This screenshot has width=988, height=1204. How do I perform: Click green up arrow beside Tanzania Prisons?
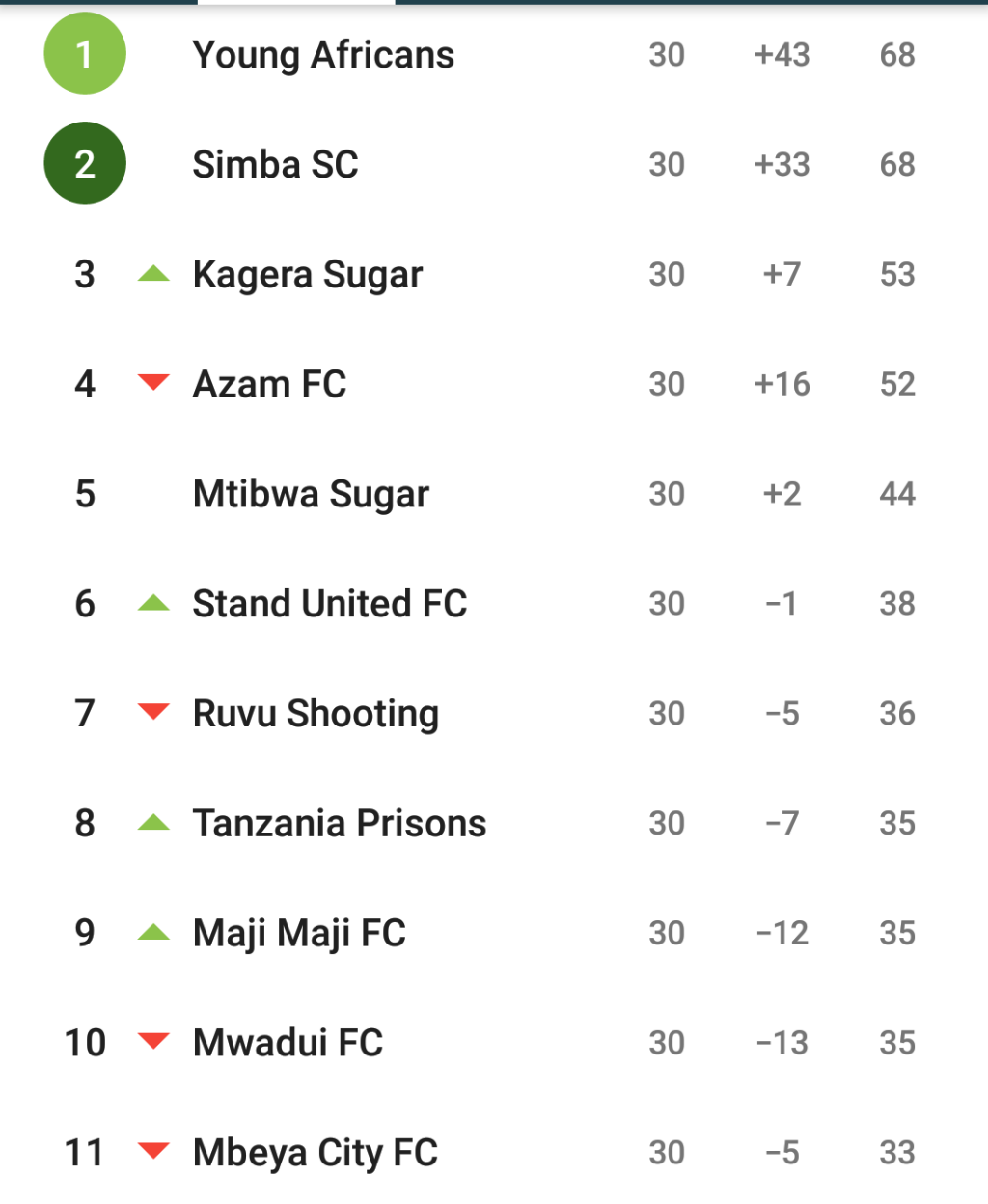[153, 823]
